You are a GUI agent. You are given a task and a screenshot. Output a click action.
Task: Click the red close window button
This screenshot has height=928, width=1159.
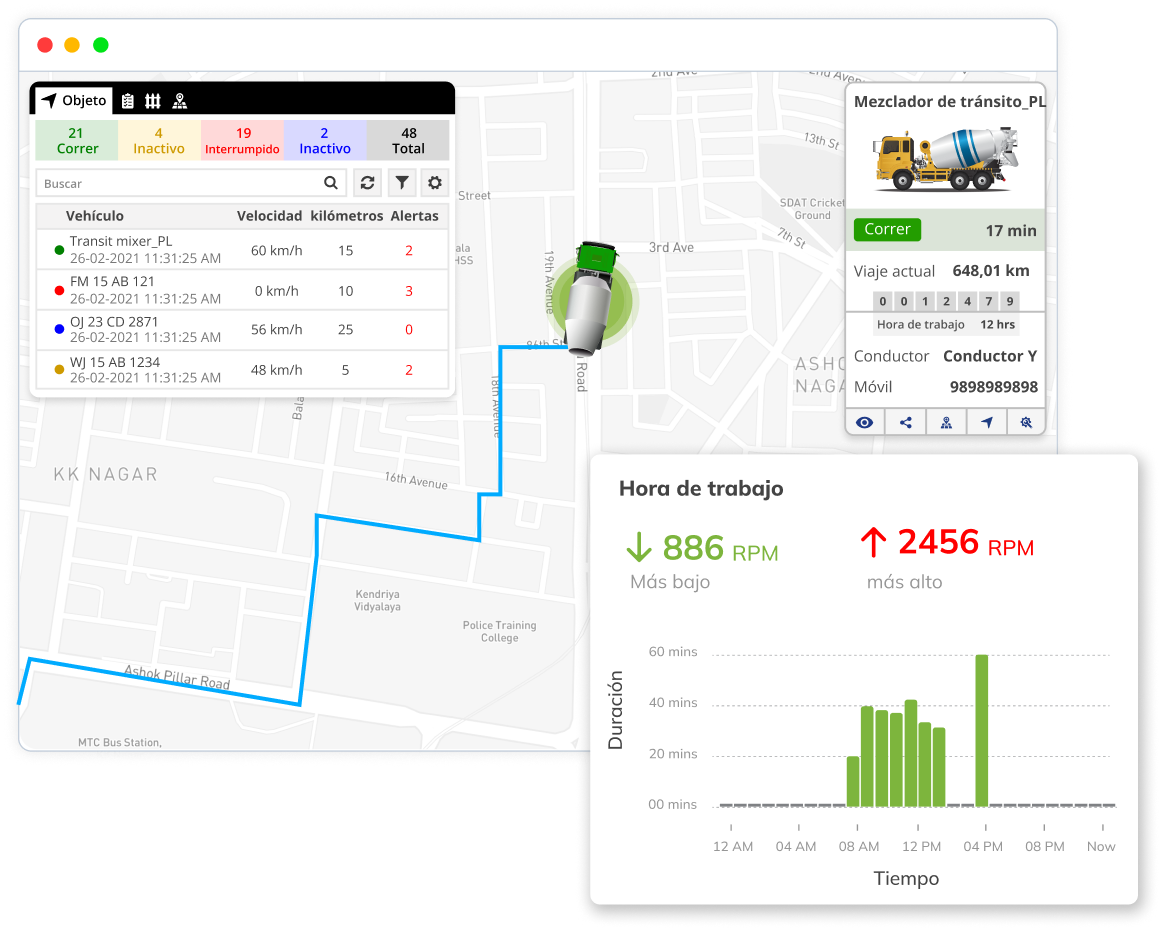pyautogui.click(x=45, y=45)
